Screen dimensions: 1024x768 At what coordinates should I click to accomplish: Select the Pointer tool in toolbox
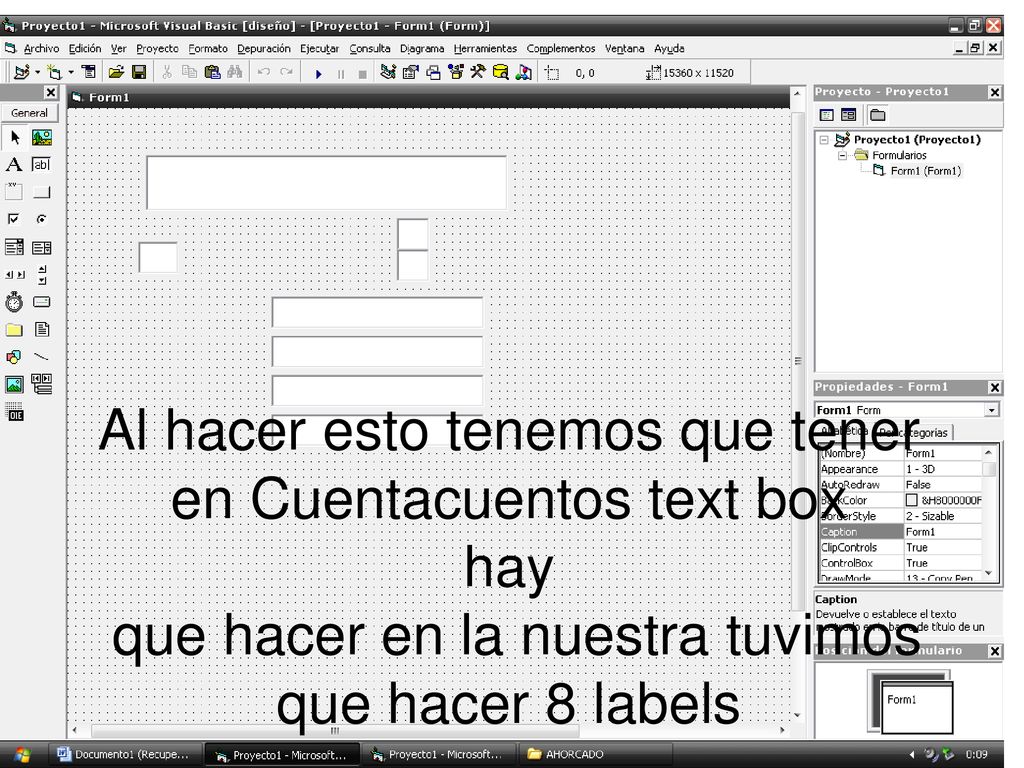pos(14,137)
